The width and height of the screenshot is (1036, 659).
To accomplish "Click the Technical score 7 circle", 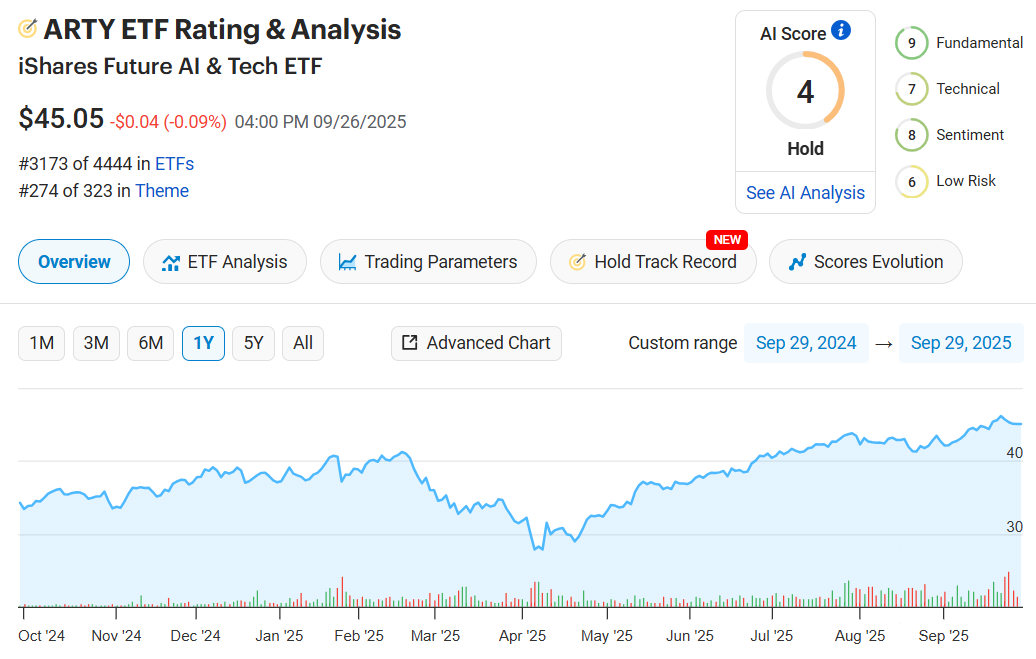I will pyautogui.click(x=911, y=89).
